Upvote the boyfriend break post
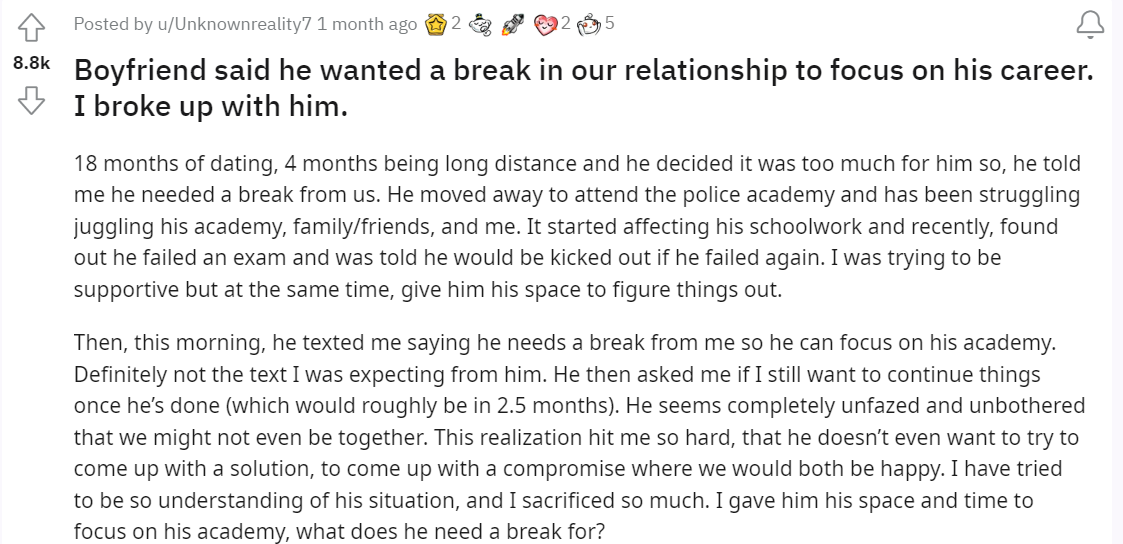The image size is (1123, 544). point(32,28)
